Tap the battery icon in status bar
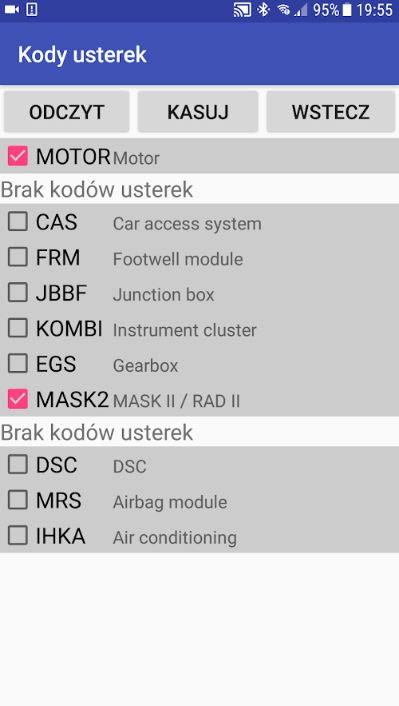Viewport: 399px width, 706px height. pyautogui.click(x=347, y=9)
